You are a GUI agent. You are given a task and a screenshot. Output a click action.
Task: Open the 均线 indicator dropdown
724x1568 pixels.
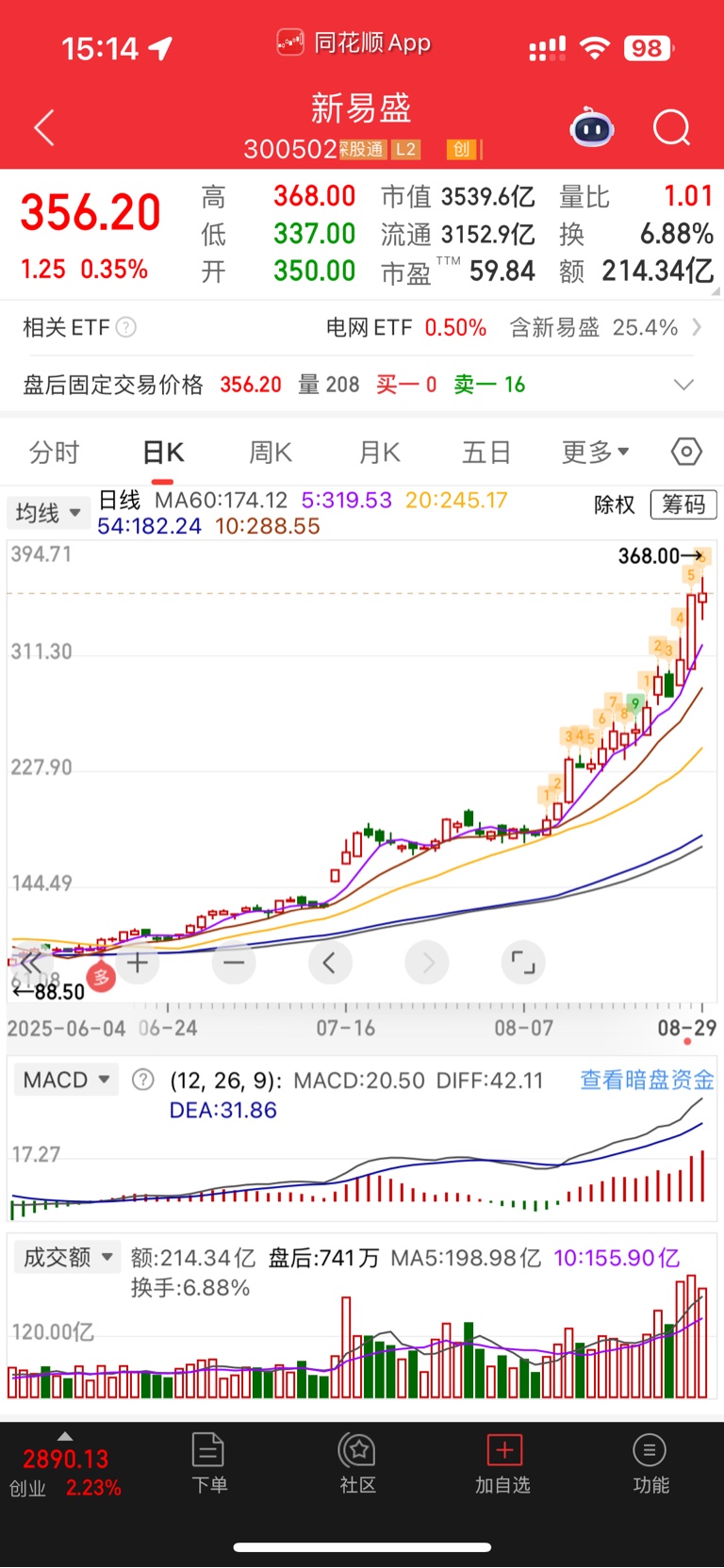(x=47, y=513)
